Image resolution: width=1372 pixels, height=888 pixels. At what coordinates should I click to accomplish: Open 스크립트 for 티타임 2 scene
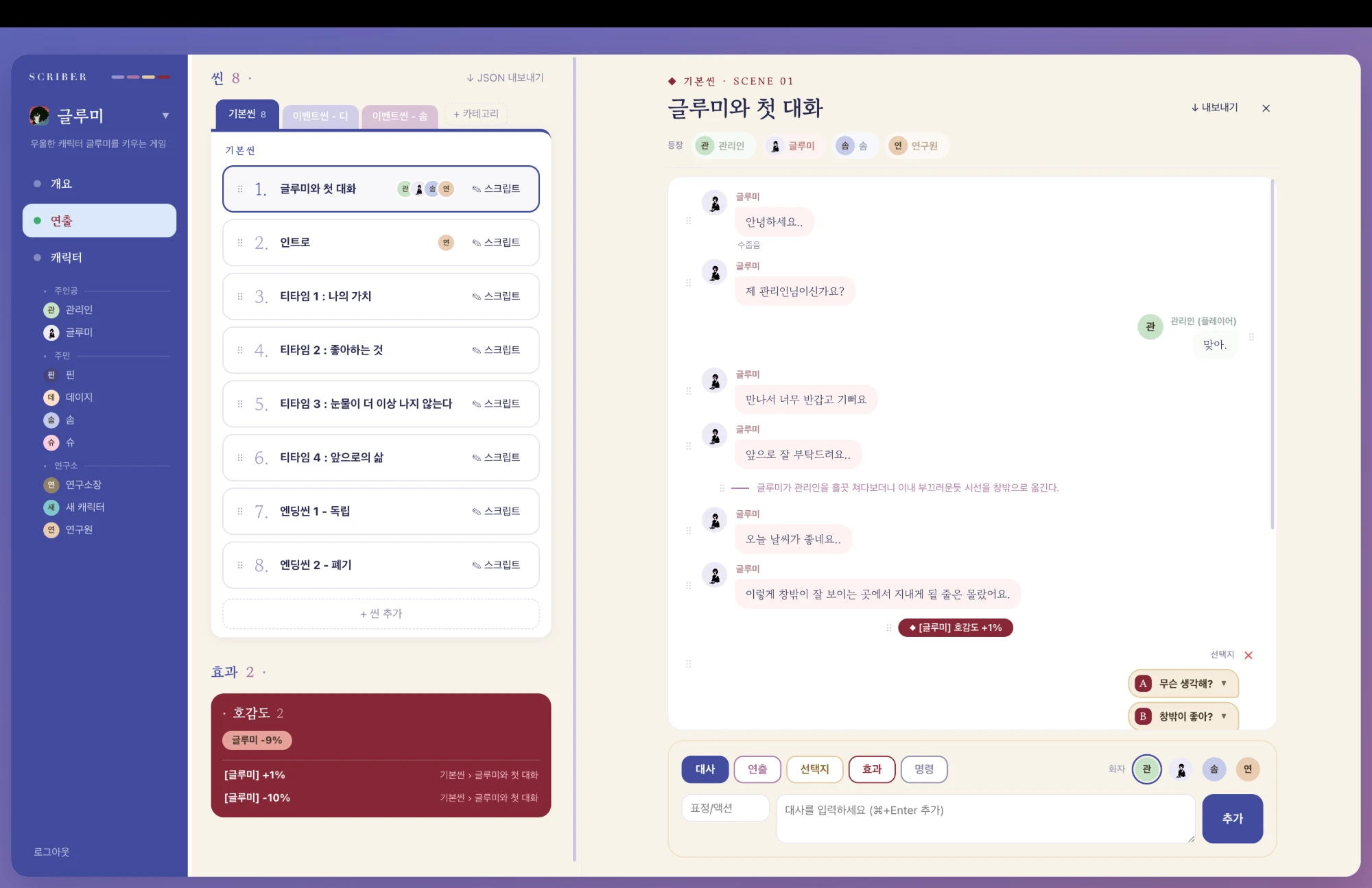tap(496, 350)
